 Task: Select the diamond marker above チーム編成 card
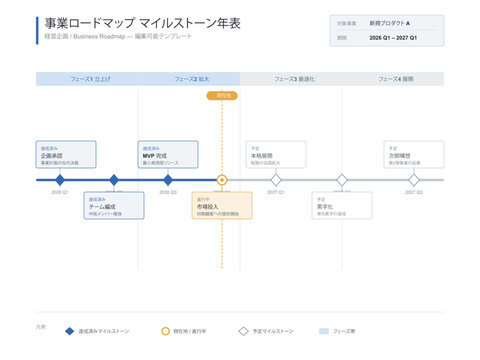click(114, 180)
